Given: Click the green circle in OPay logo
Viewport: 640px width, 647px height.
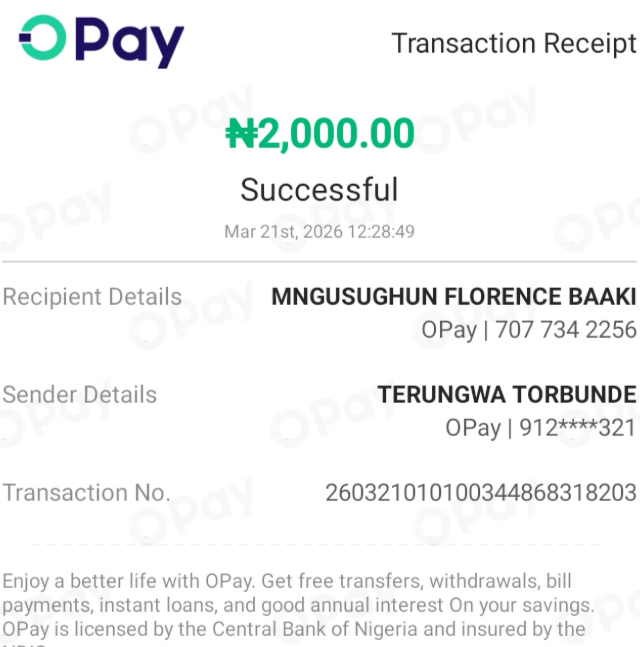Looking at the screenshot, I should coord(43,38).
